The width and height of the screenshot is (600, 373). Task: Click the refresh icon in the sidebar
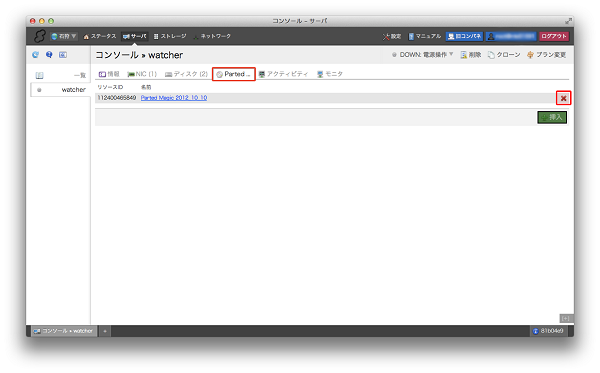36,55
